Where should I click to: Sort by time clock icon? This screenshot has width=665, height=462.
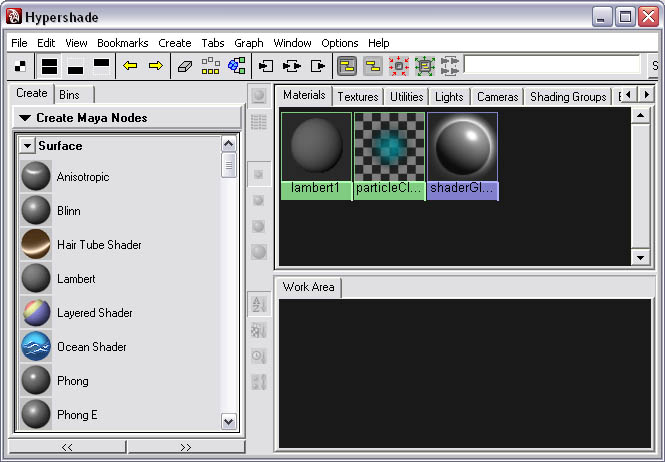pos(259,356)
